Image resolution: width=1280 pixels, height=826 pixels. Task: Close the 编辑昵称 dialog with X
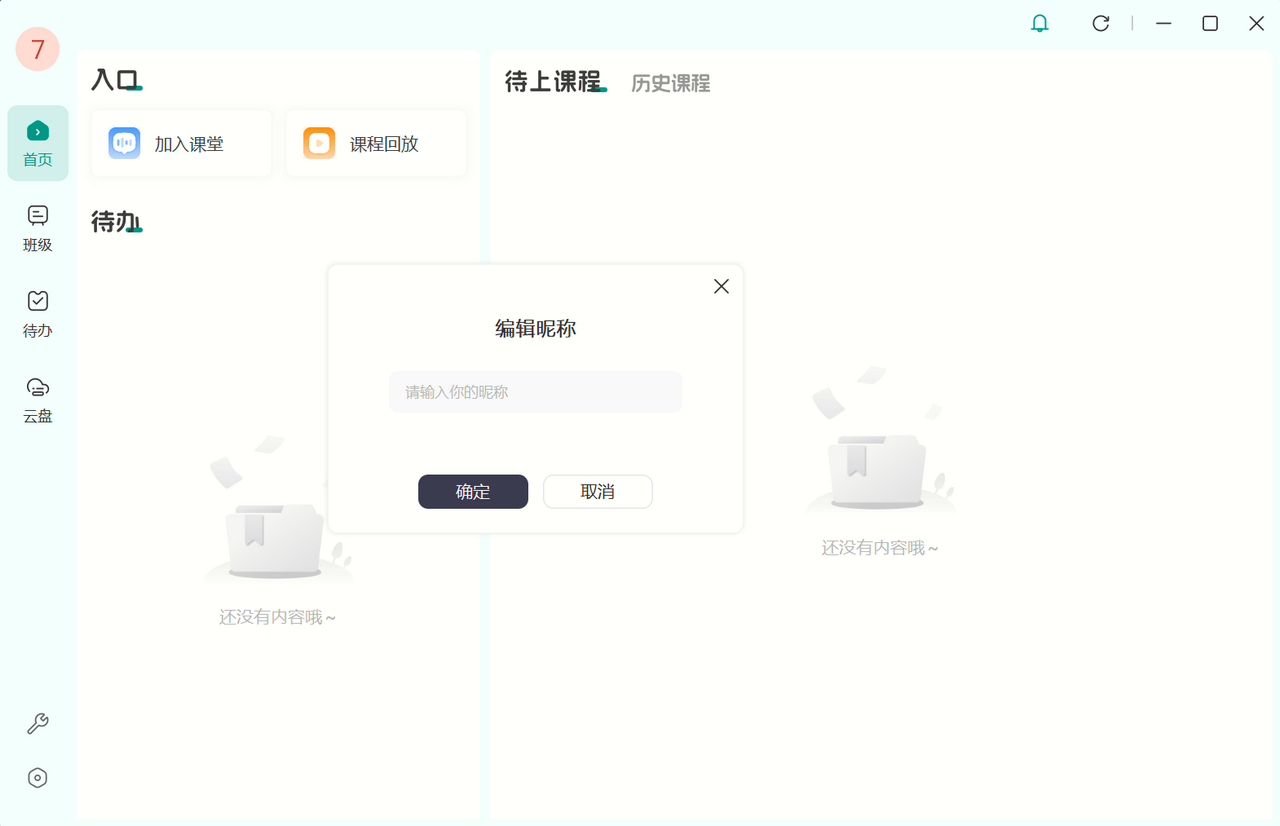coord(721,287)
